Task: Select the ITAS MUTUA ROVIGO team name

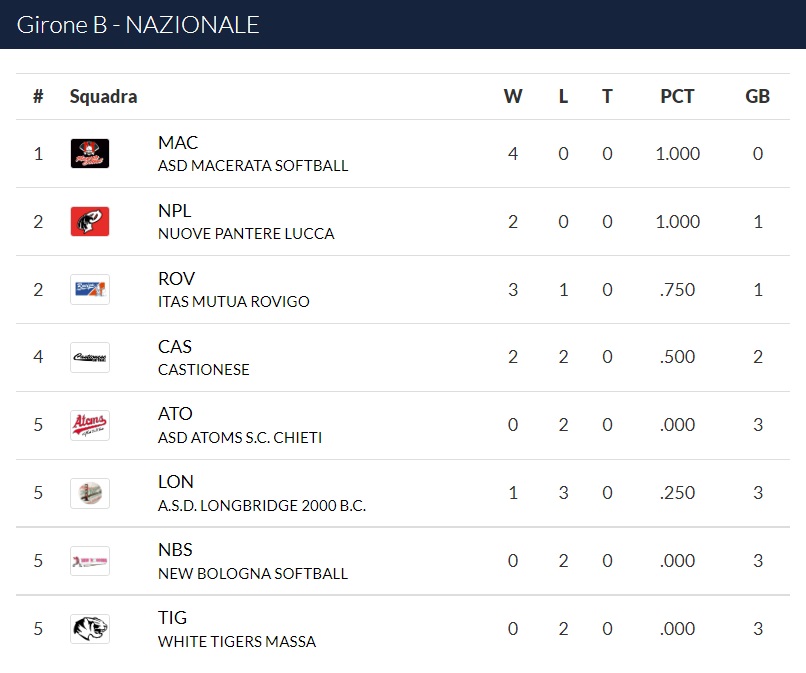Action: [x=234, y=301]
